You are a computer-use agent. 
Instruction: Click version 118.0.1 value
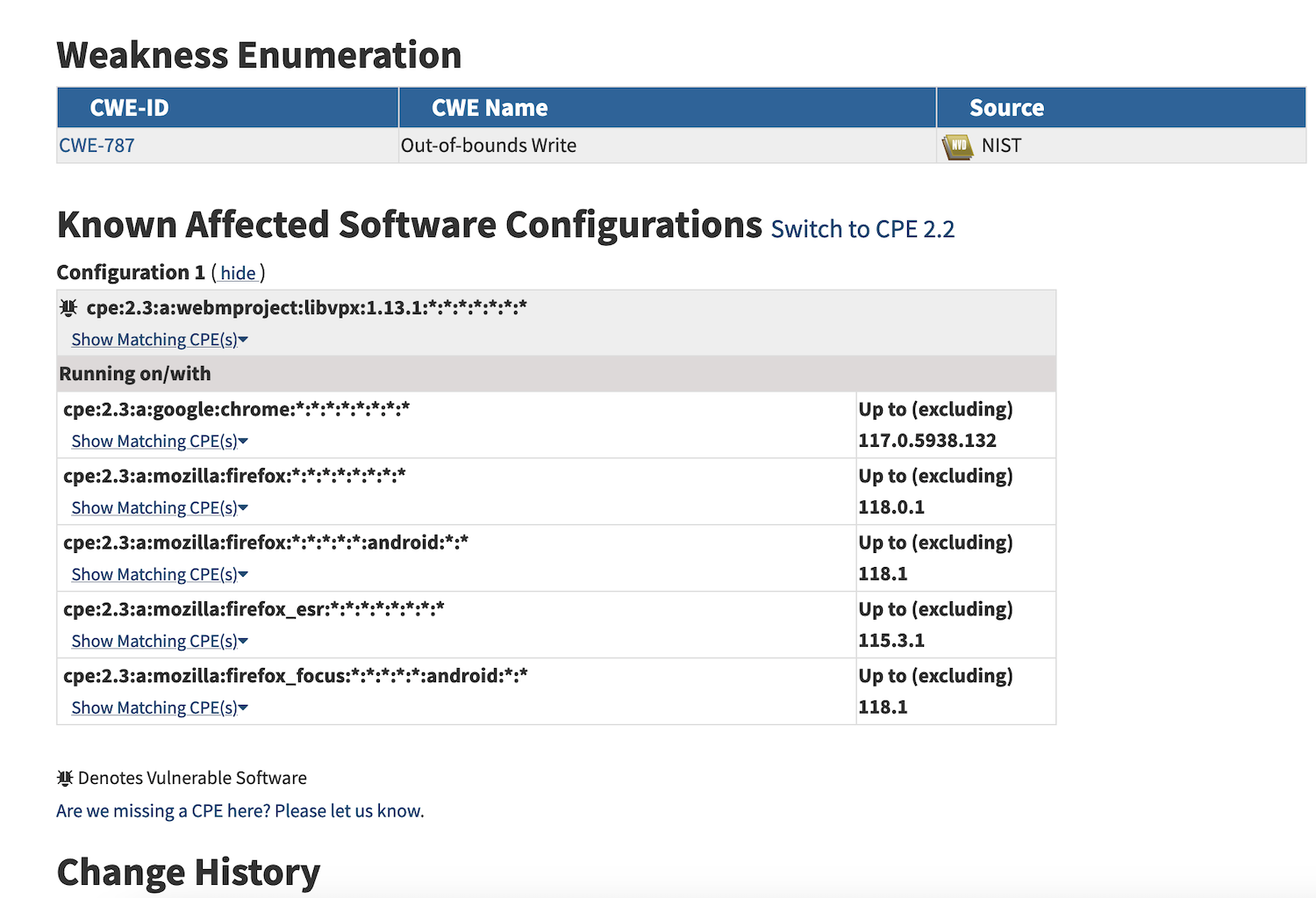891,507
